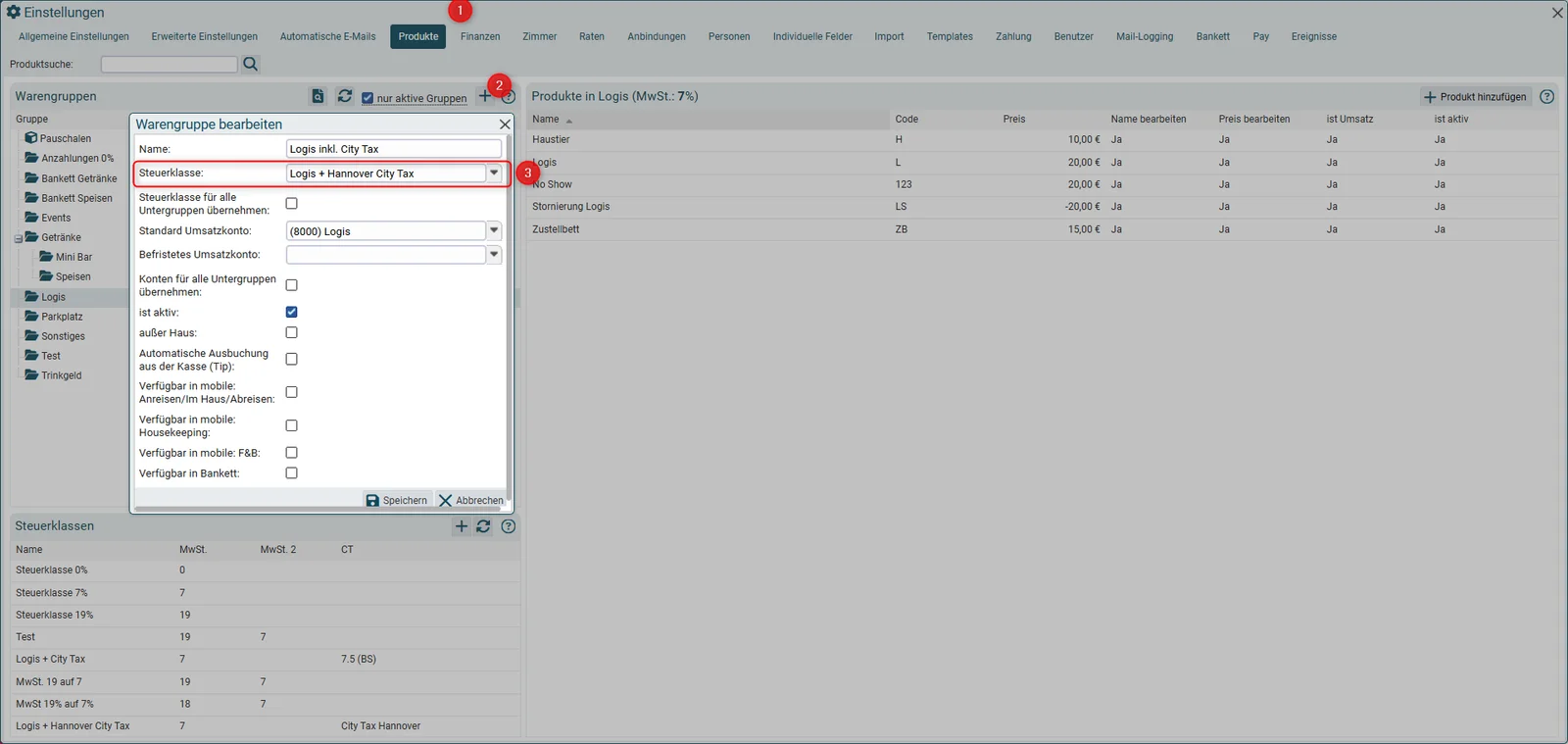Toggle the 'nur aktive Gruppen' checkbox
The width and height of the screenshot is (1568, 744).
[367, 98]
